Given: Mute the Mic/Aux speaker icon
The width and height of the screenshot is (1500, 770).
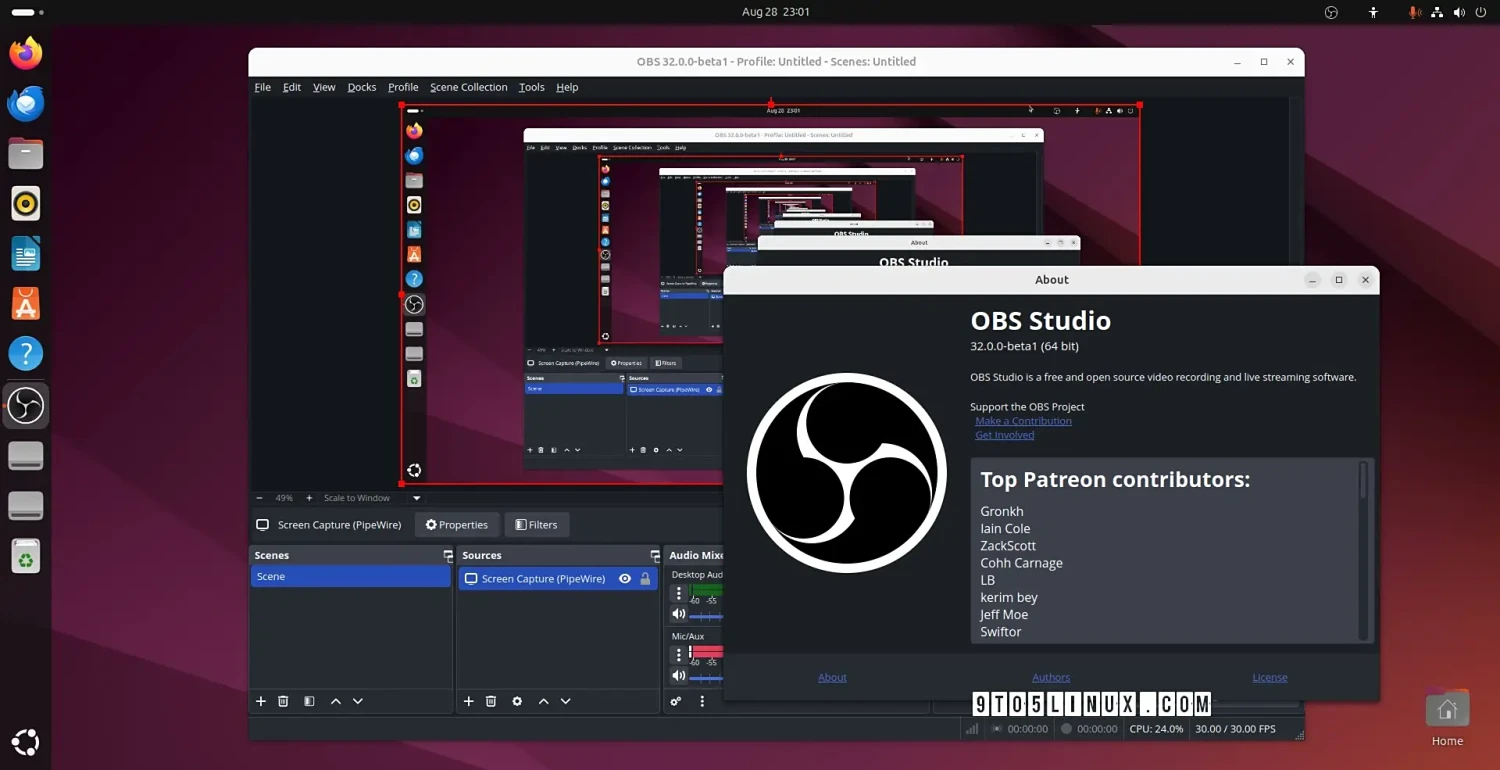Looking at the screenshot, I should pos(679,675).
